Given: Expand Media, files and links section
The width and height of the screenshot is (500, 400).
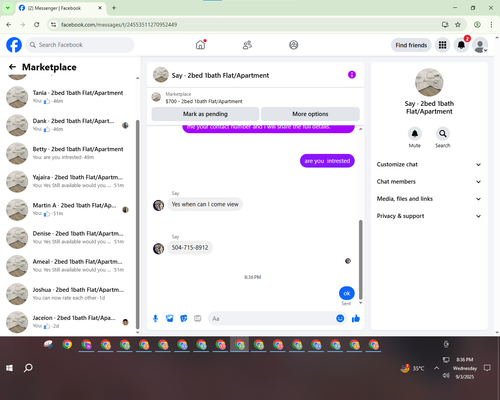Looking at the screenshot, I should 429,199.
